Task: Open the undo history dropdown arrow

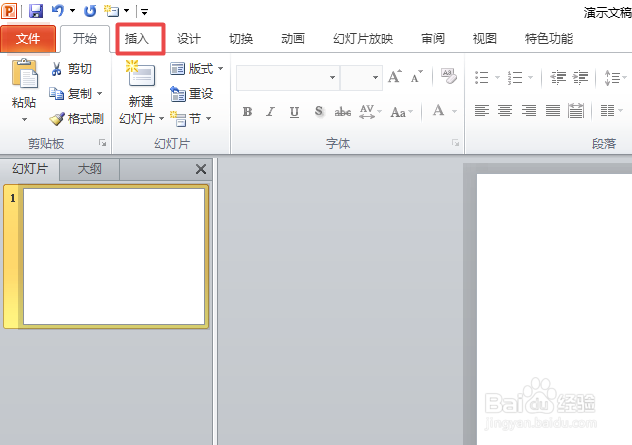Action: [x=73, y=10]
